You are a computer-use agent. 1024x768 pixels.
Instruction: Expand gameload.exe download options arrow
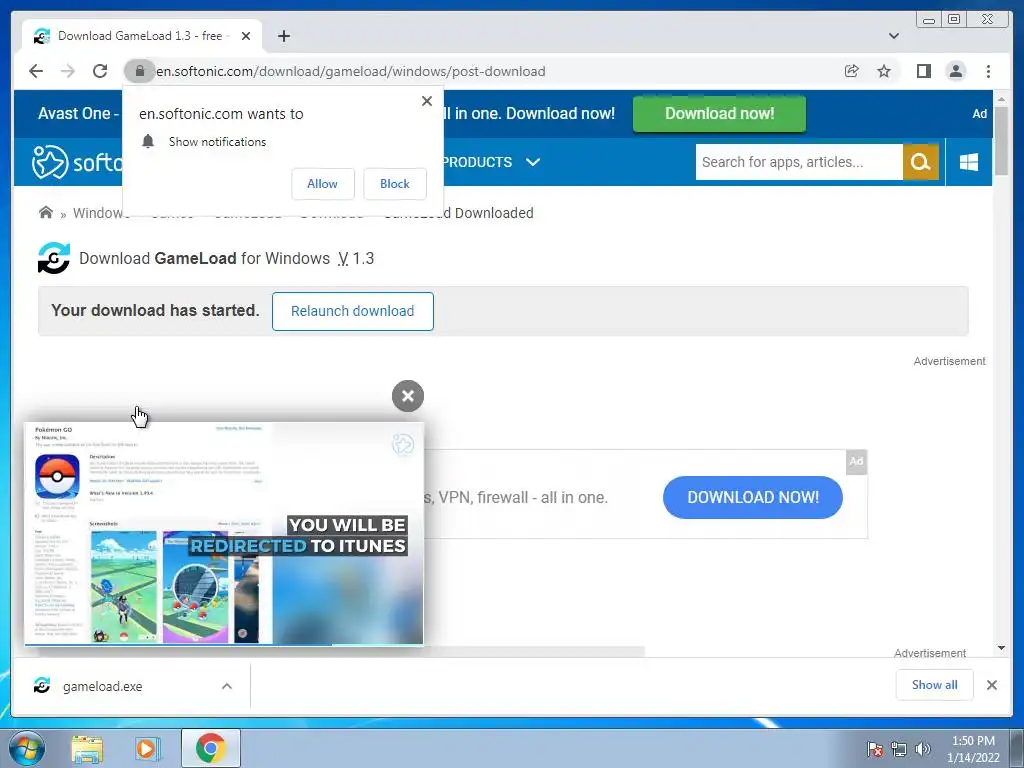[x=227, y=686]
